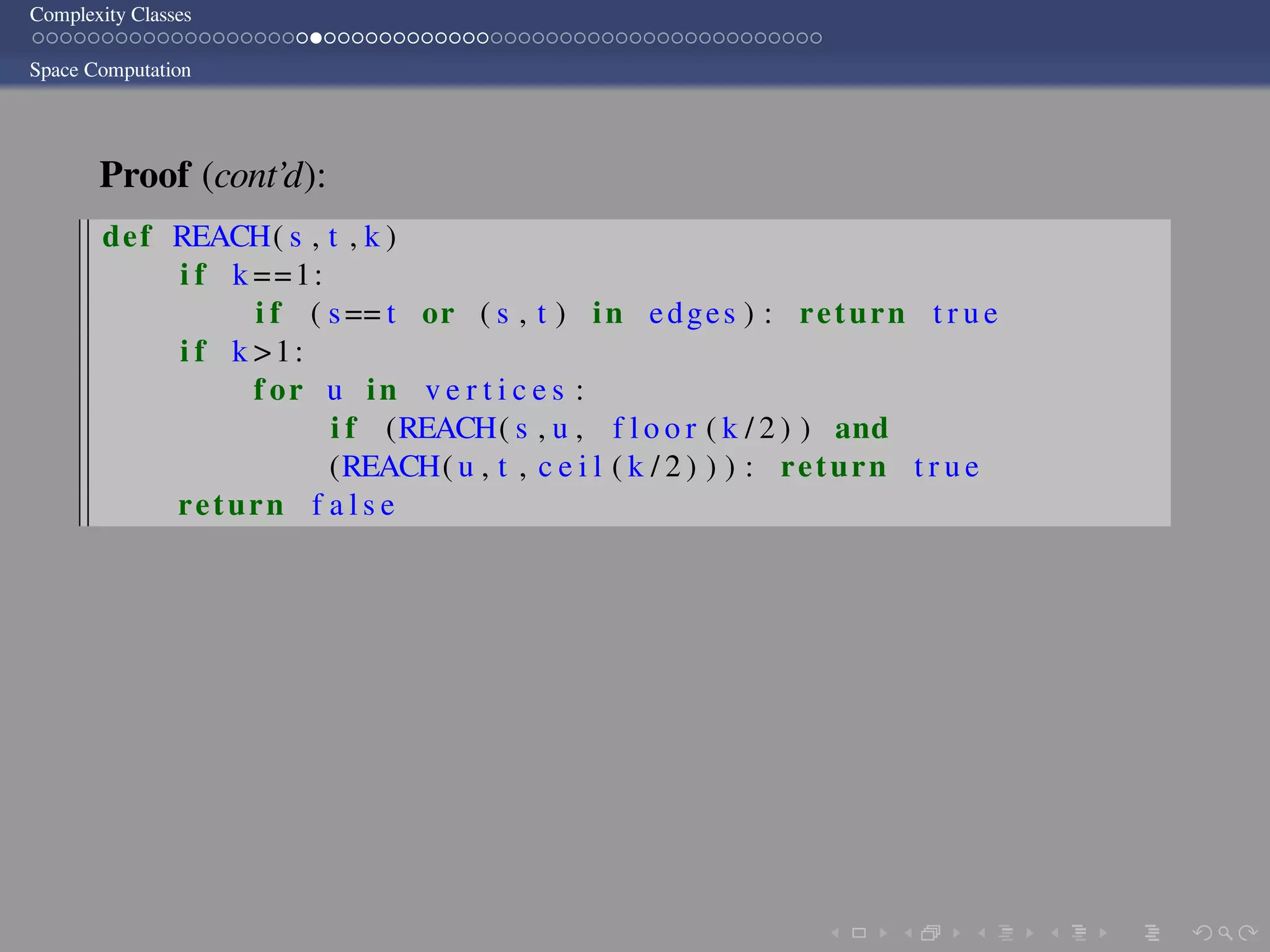The width and height of the screenshot is (1270, 952).
Task: Select the last progress circle in header
Action: (x=816, y=38)
